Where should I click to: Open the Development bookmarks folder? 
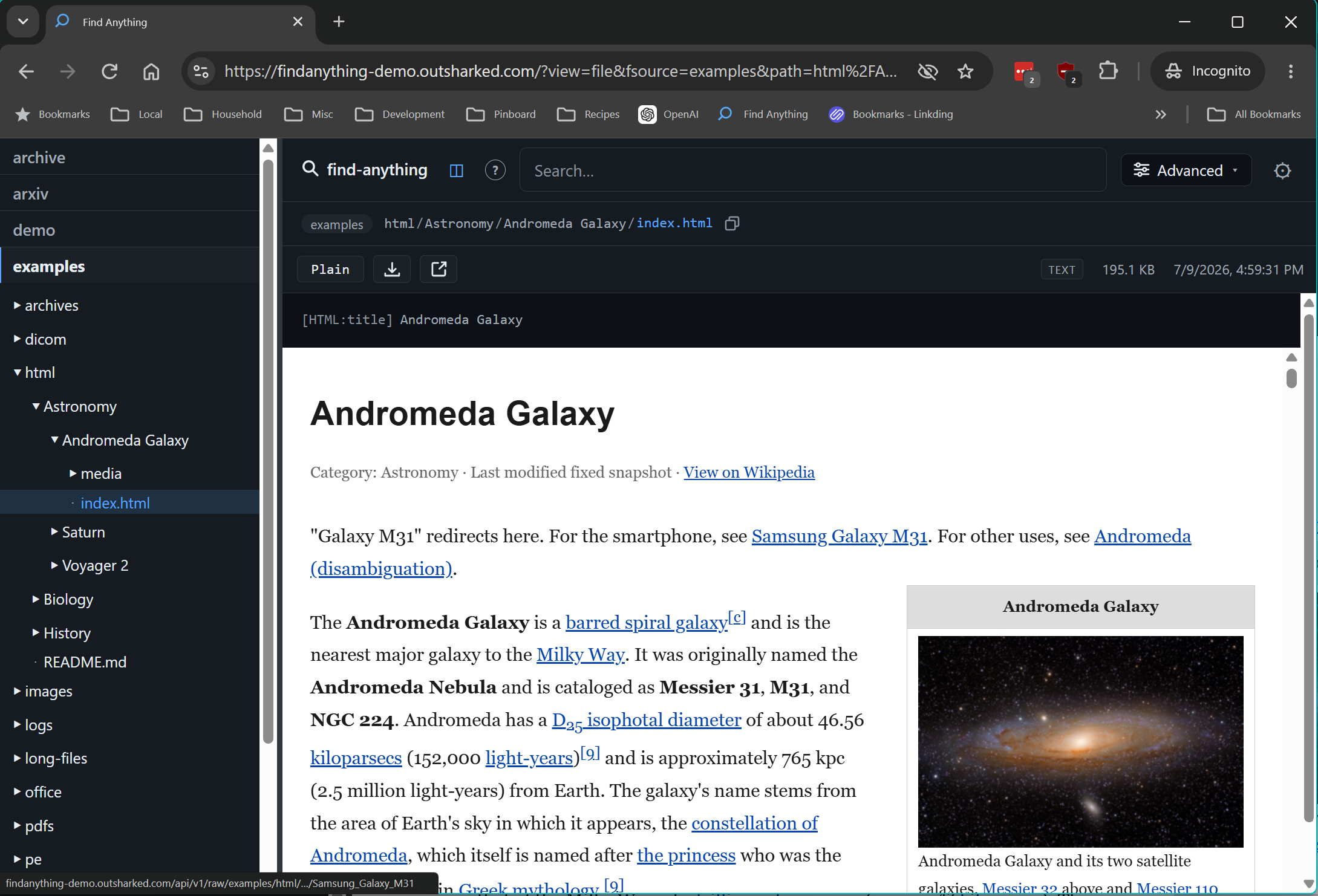point(400,114)
